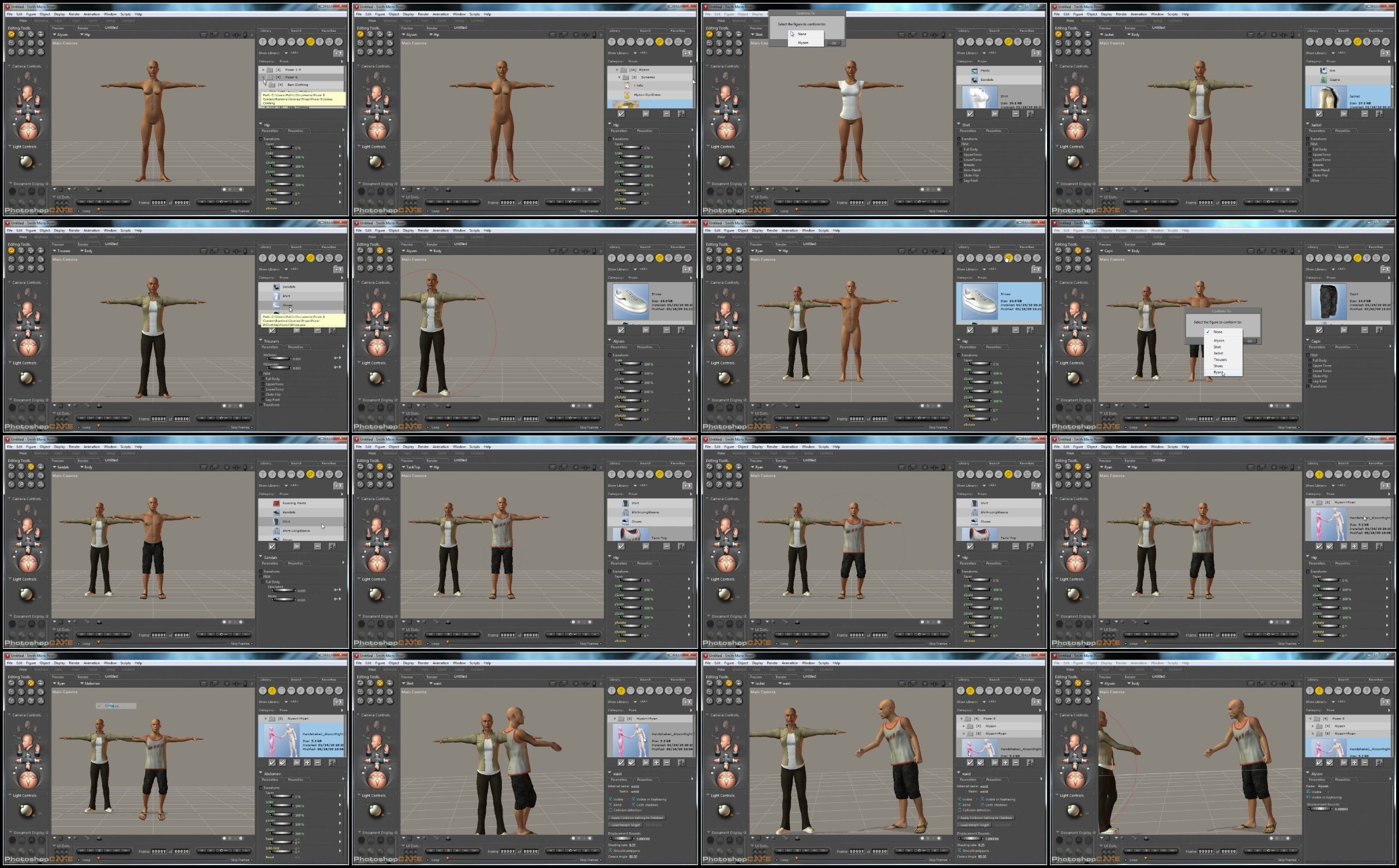Expand the Breasts group in Jacket Body parameters
This screenshot has height=868, width=1399.
[1310, 165]
